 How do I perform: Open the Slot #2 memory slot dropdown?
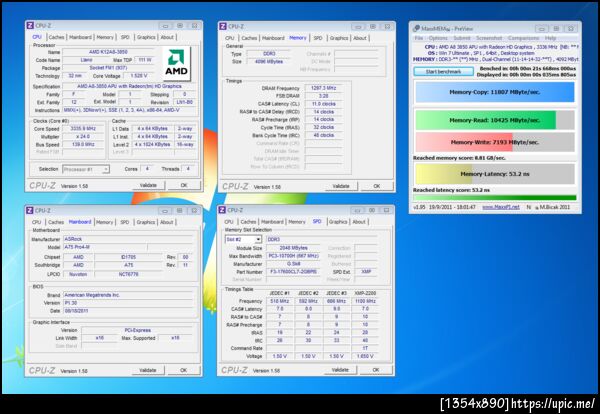click(x=243, y=239)
